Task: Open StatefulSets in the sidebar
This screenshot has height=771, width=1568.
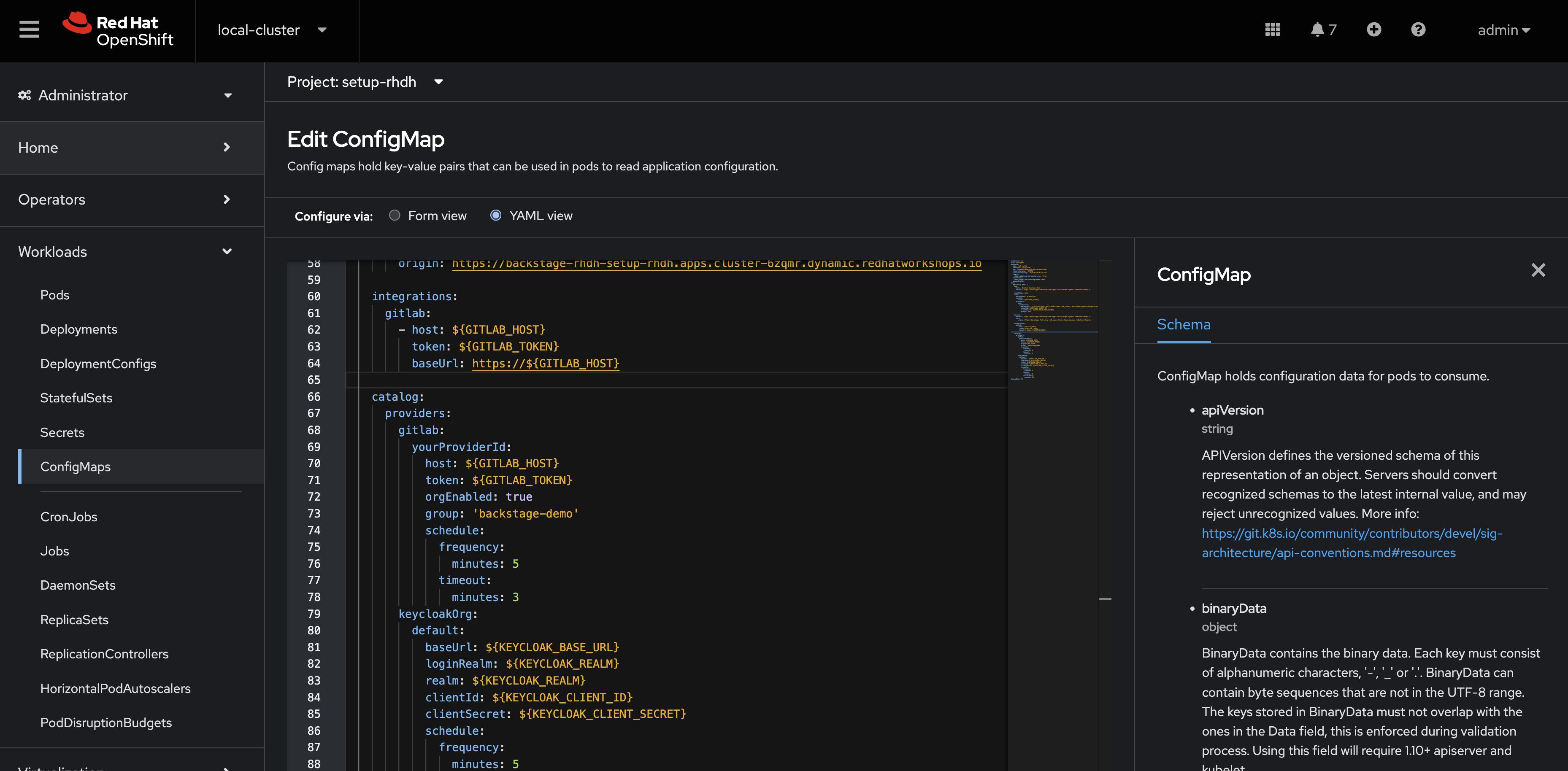Action: tap(76, 398)
